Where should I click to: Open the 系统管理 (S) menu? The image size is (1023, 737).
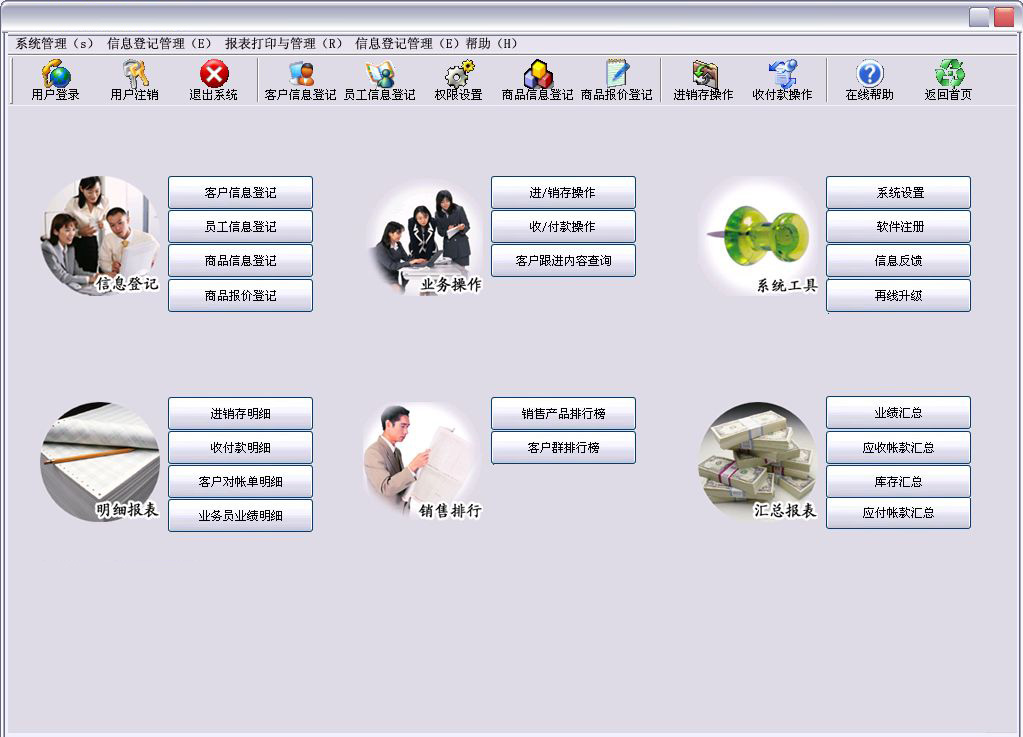pyautogui.click(x=54, y=44)
